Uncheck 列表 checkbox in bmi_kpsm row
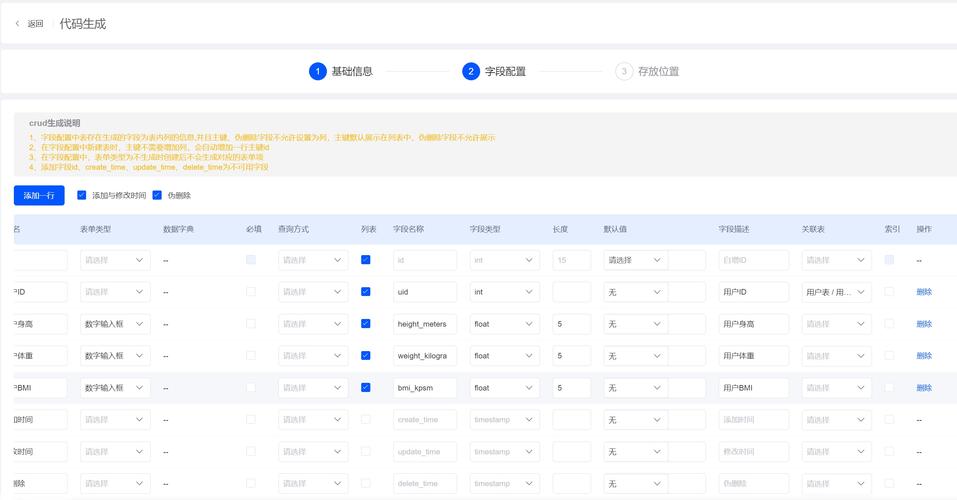957x500 pixels. pyautogui.click(x=366, y=388)
